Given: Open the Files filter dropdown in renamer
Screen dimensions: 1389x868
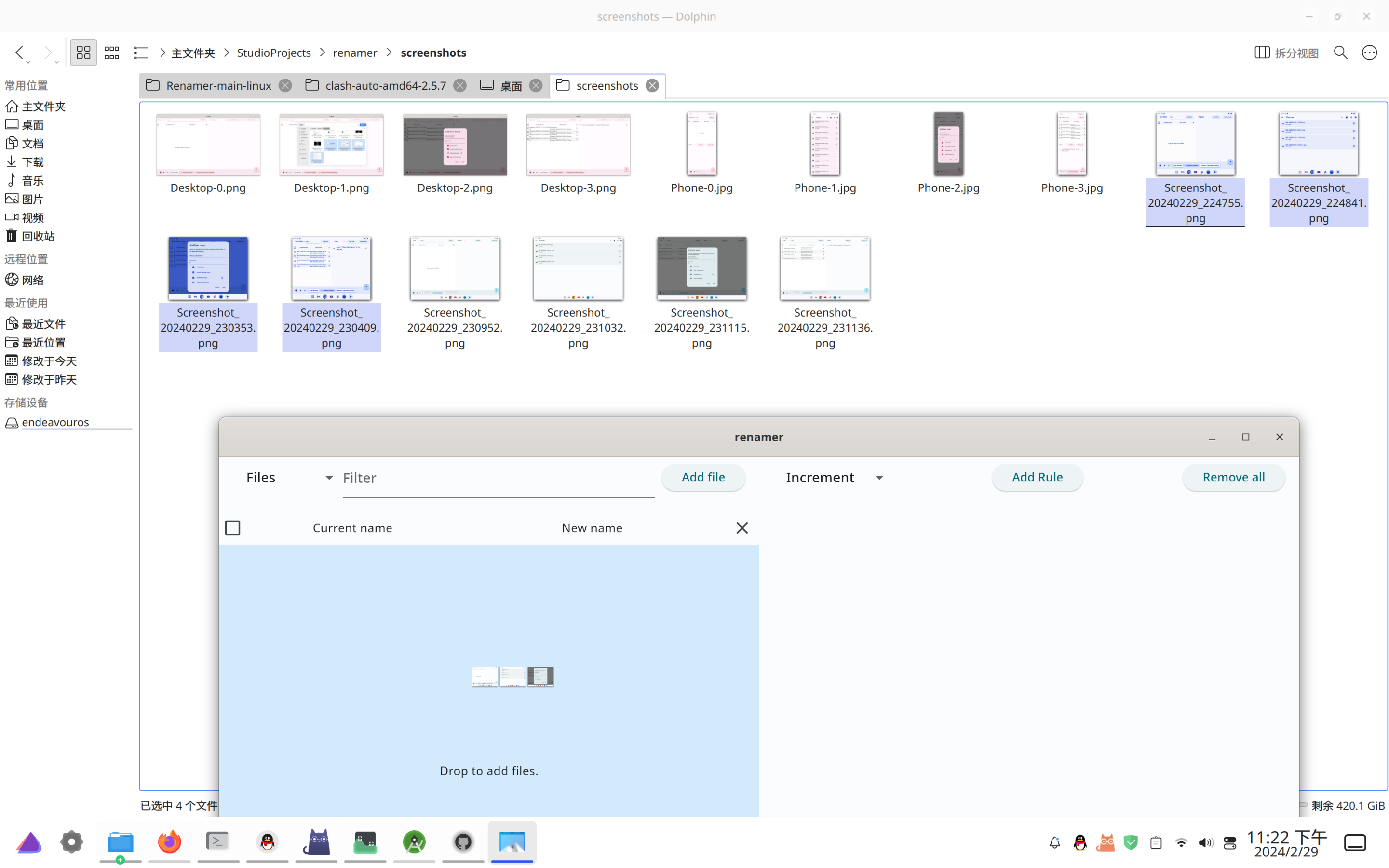Looking at the screenshot, I should point(328,477).
